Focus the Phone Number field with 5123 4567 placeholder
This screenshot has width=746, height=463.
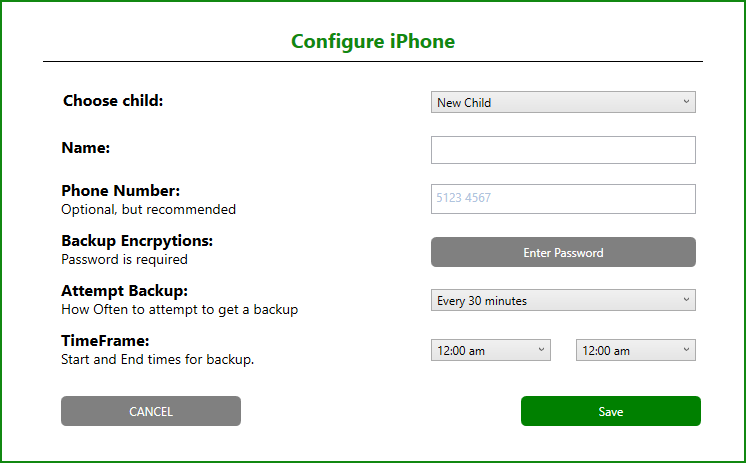(x=563, y=199)
